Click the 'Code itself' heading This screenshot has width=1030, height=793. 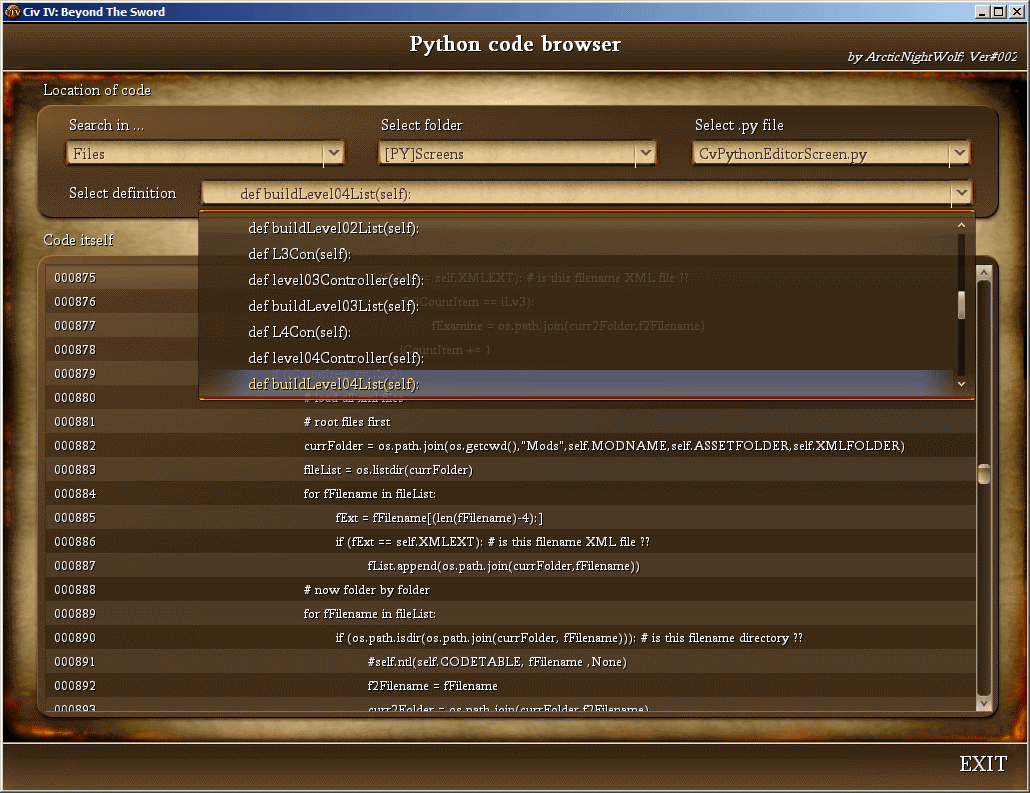78,240
